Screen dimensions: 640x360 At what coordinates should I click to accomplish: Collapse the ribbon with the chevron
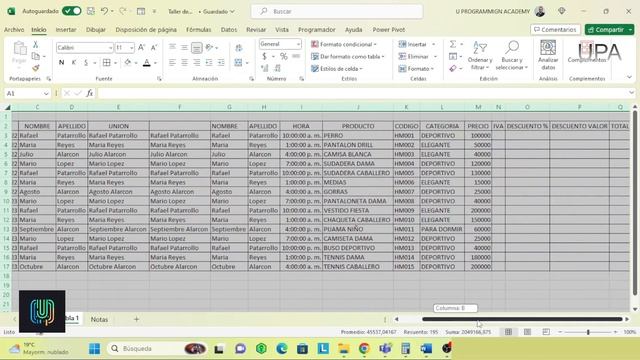[x=629, y=77]
